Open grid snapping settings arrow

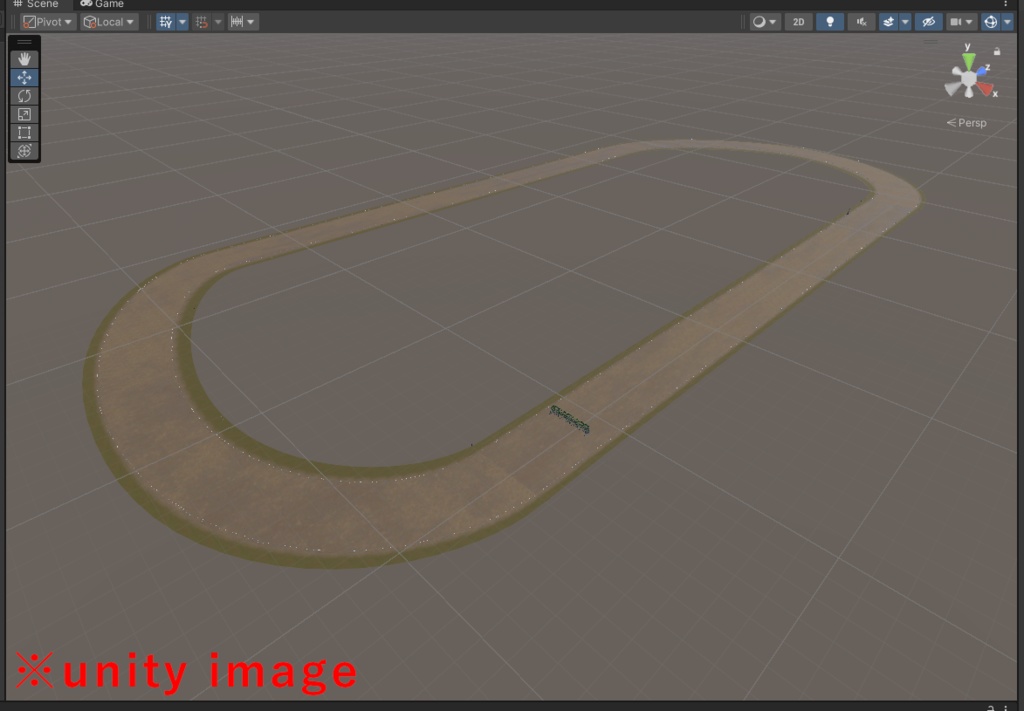click(x=218, y=22)
